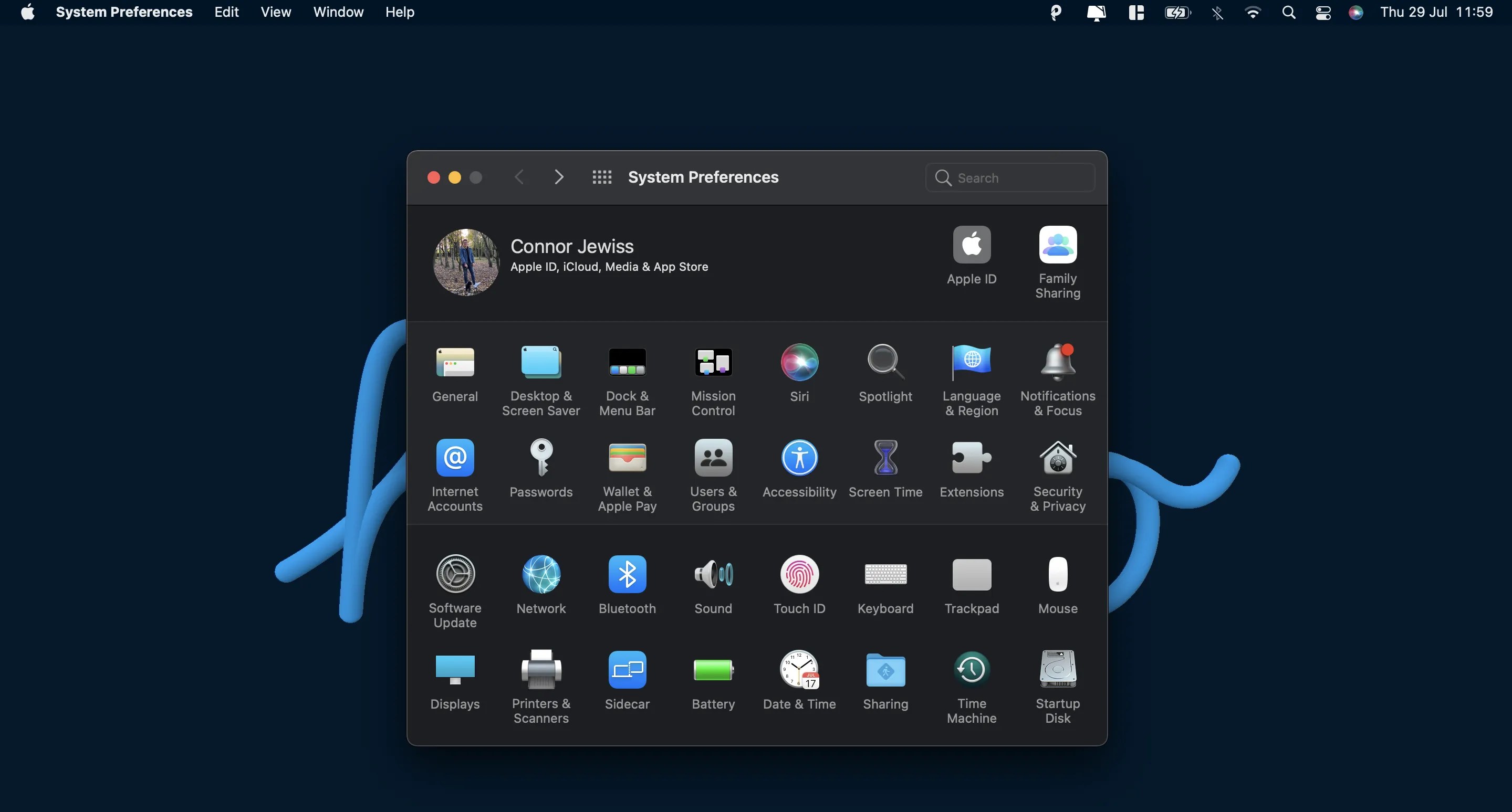Viewport: 1512px width, 812px height.
Task: Open Startup Disk preferences
Action: pyautogui.click(x=1058, y=687)
